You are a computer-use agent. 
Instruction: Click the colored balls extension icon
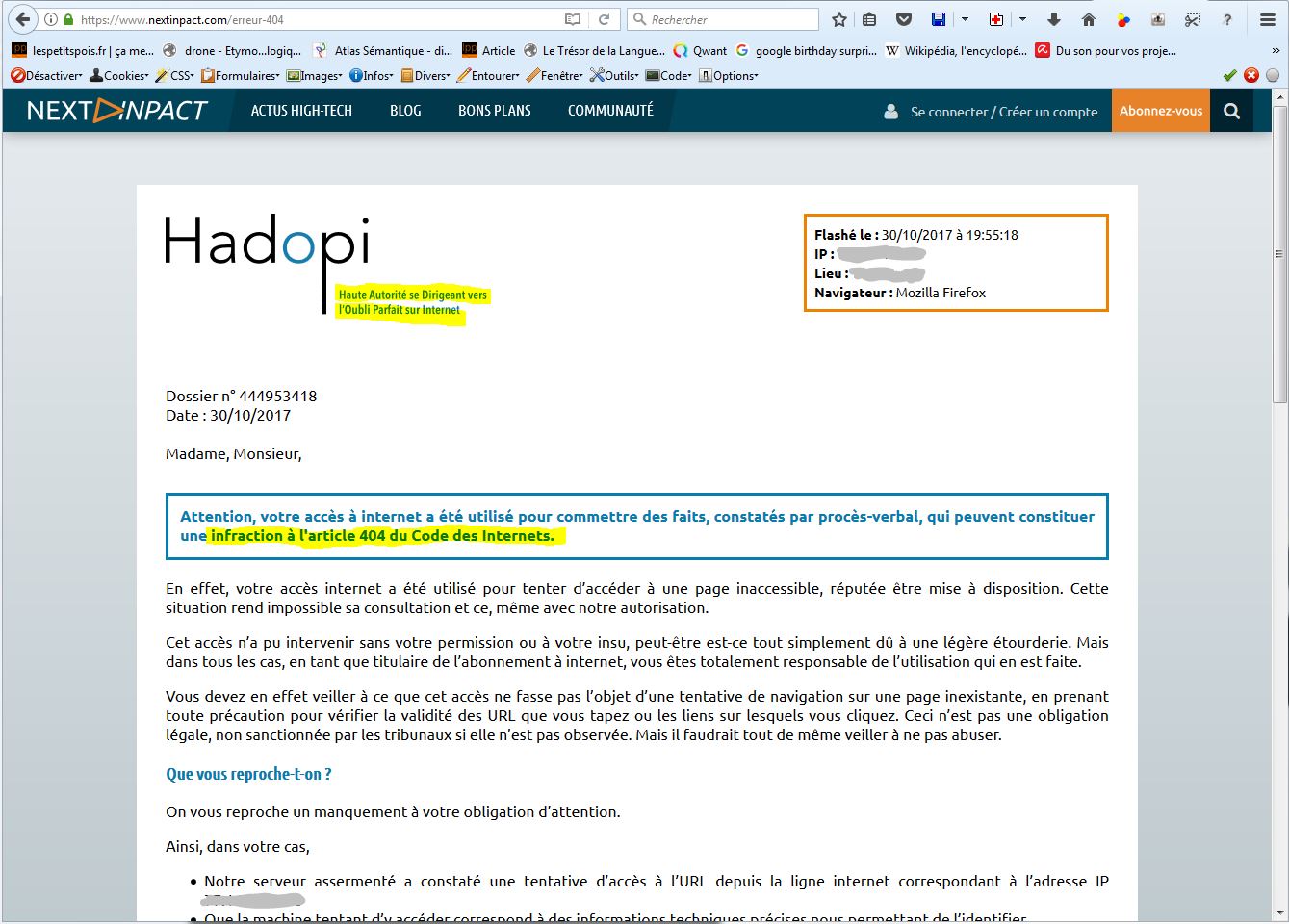pos(1123,19)
